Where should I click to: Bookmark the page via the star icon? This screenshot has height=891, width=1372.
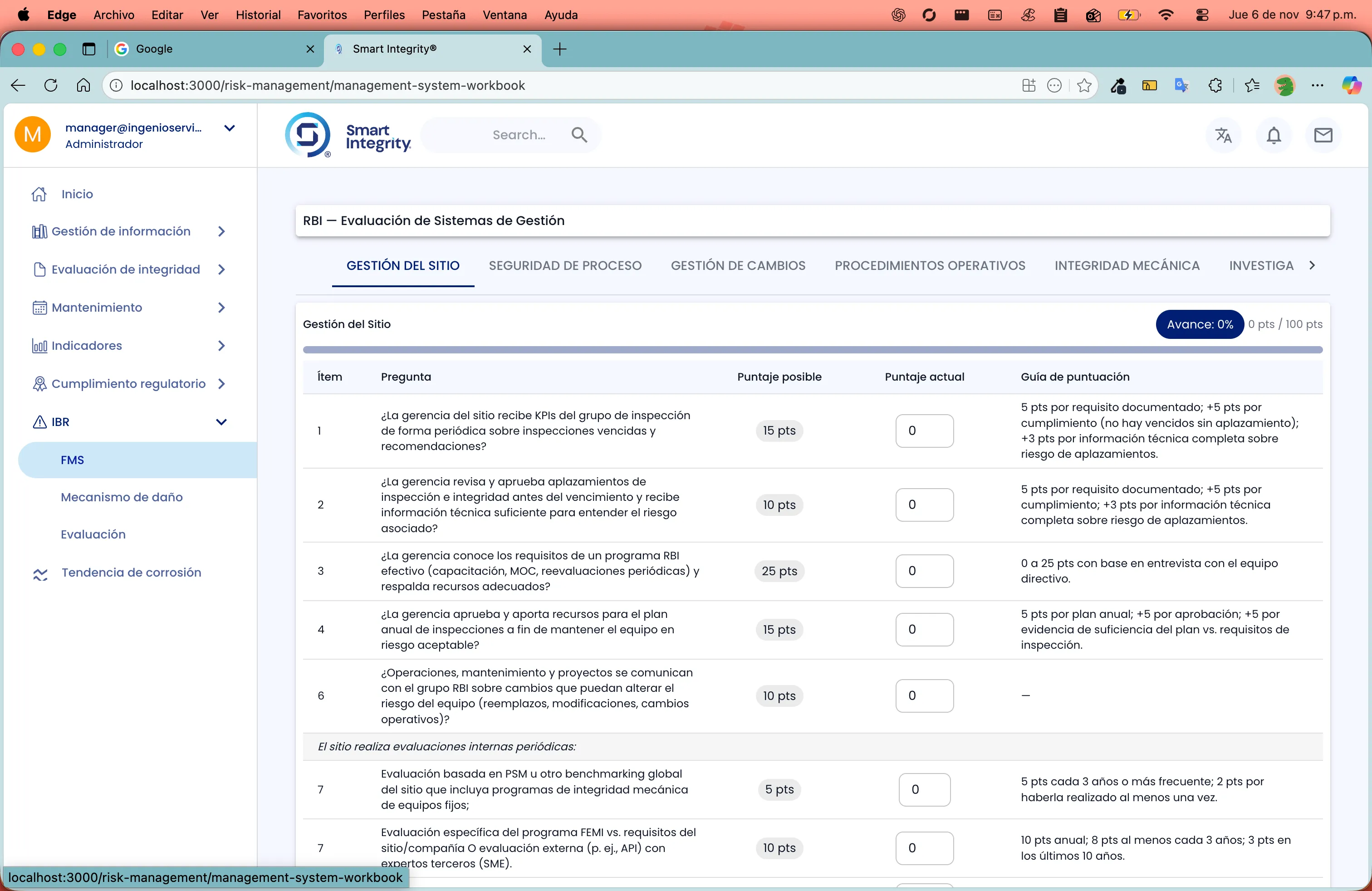1084,85
